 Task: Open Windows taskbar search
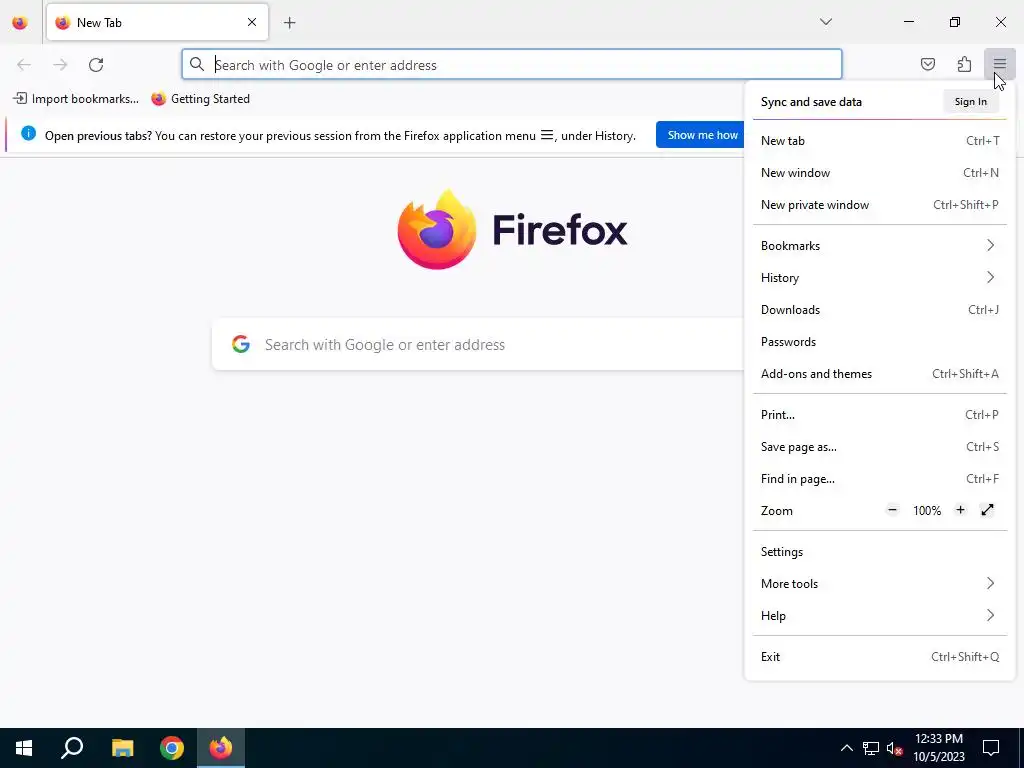[x=72, y=748]
